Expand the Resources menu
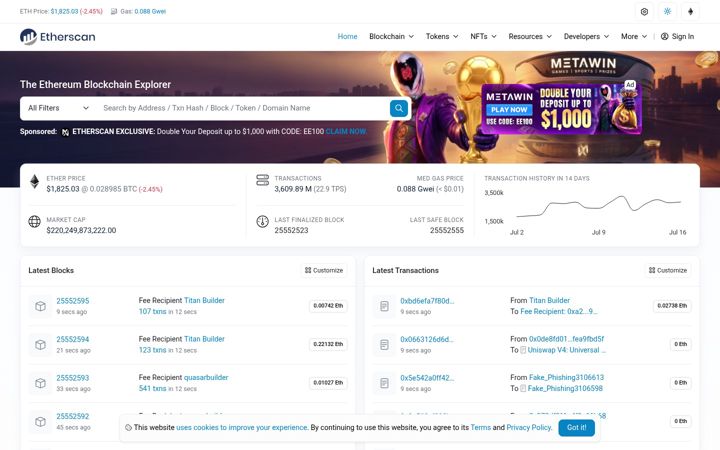720x450 pixels. [x=530, y=36]
